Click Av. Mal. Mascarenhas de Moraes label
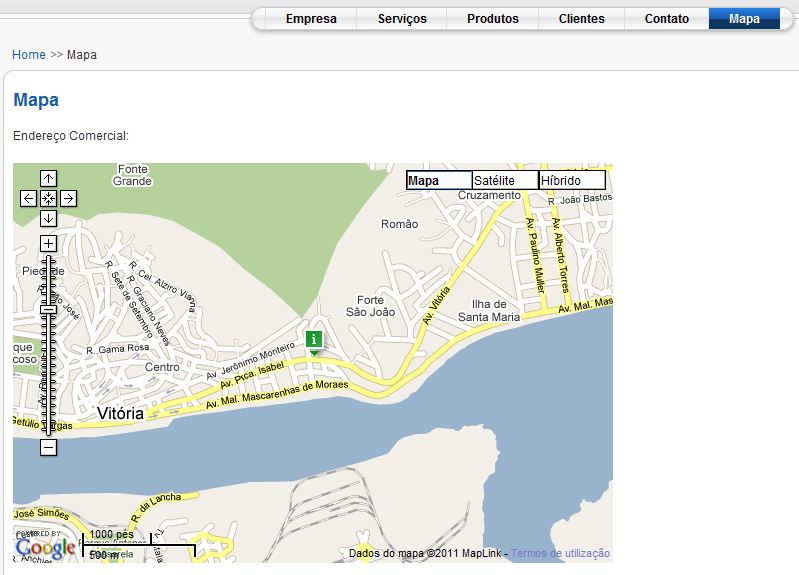The height and width of the screenshot is (575, 799). [277, 395]
